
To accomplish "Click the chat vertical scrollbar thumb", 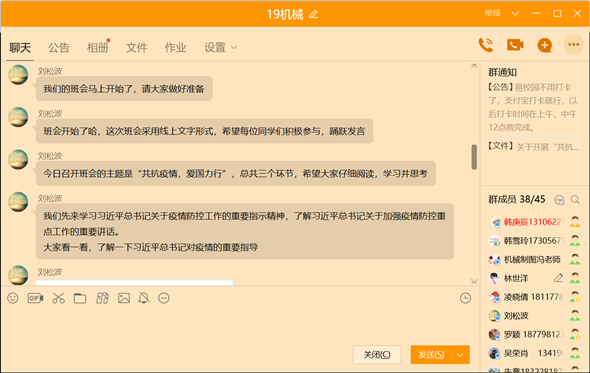I will pos(474,157).
